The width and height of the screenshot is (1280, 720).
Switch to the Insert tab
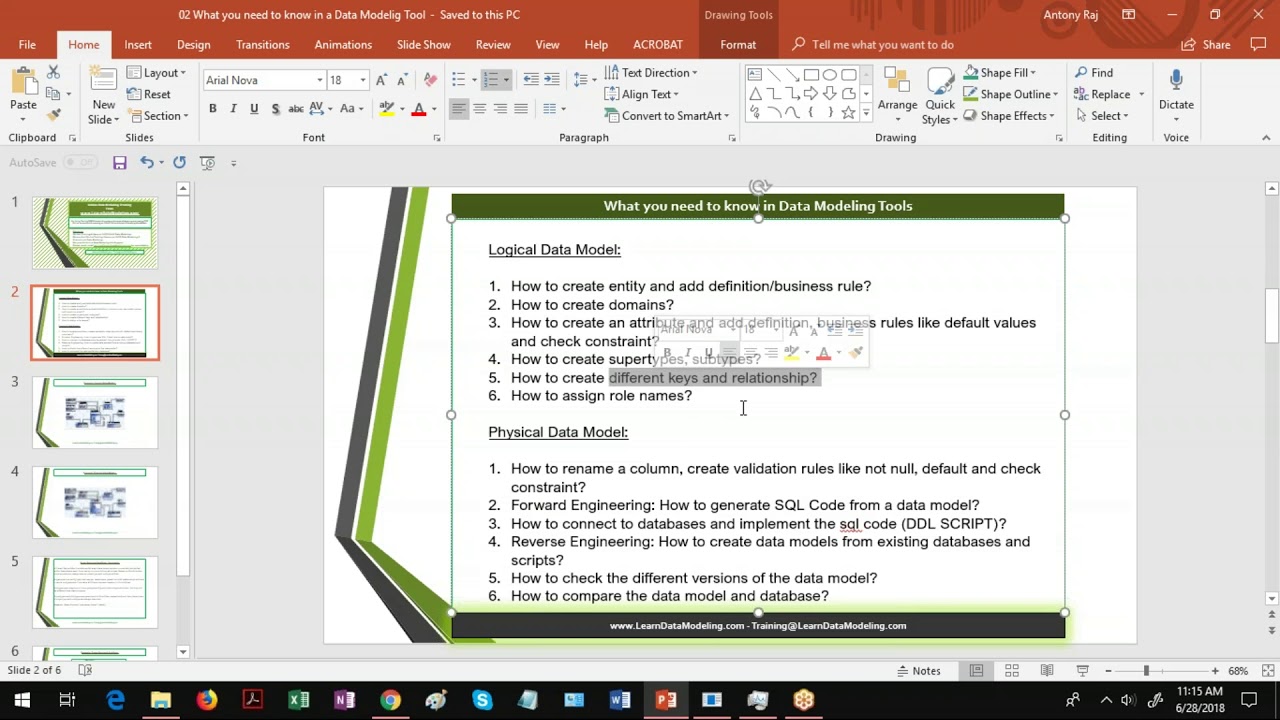[x=138, y=45]
